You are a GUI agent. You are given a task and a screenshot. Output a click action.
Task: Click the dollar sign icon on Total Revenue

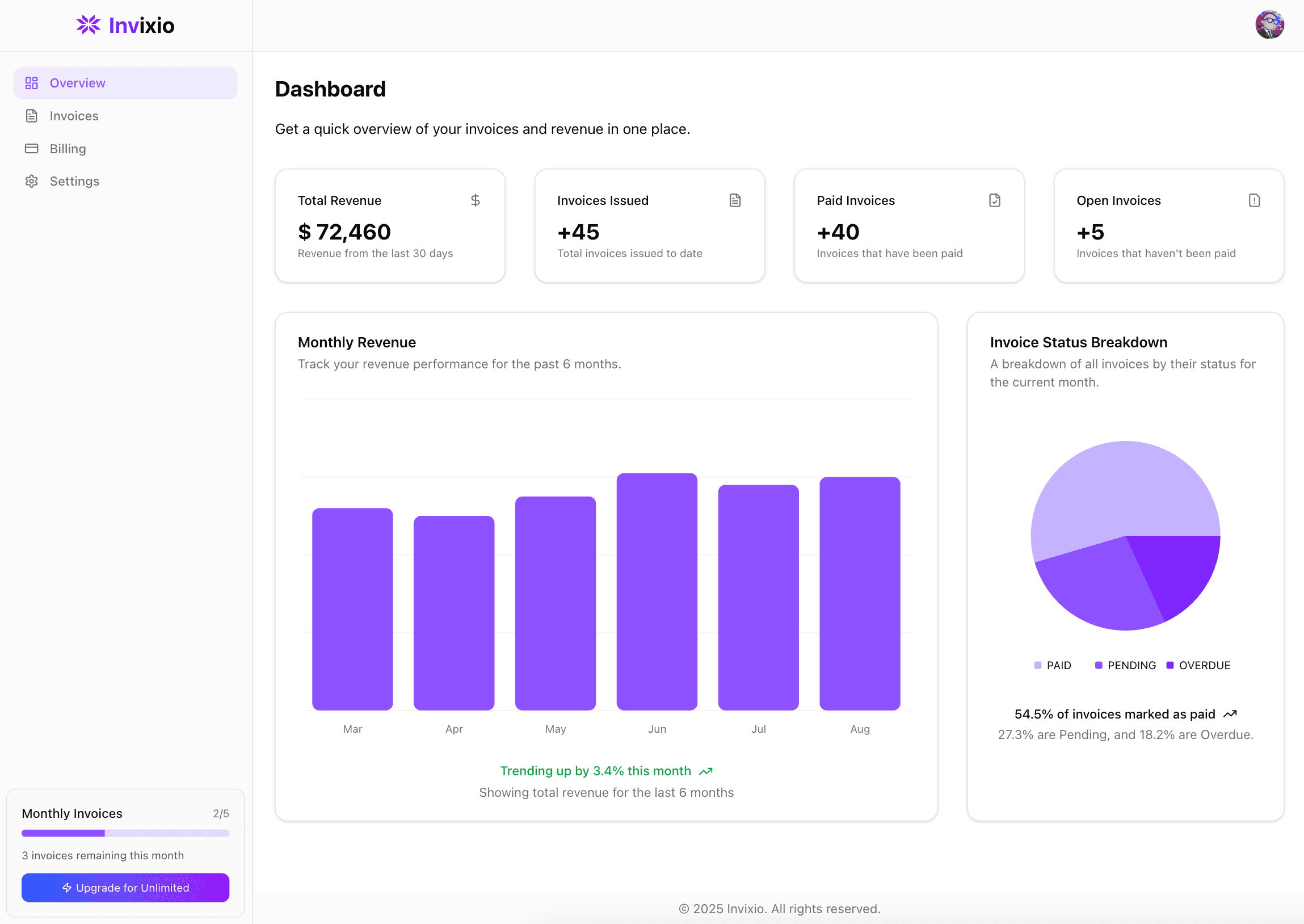coord(476,200)
